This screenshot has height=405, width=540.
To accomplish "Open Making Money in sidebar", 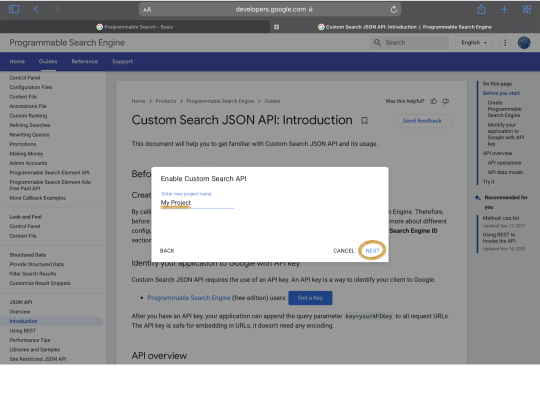I will click(26, 154).
